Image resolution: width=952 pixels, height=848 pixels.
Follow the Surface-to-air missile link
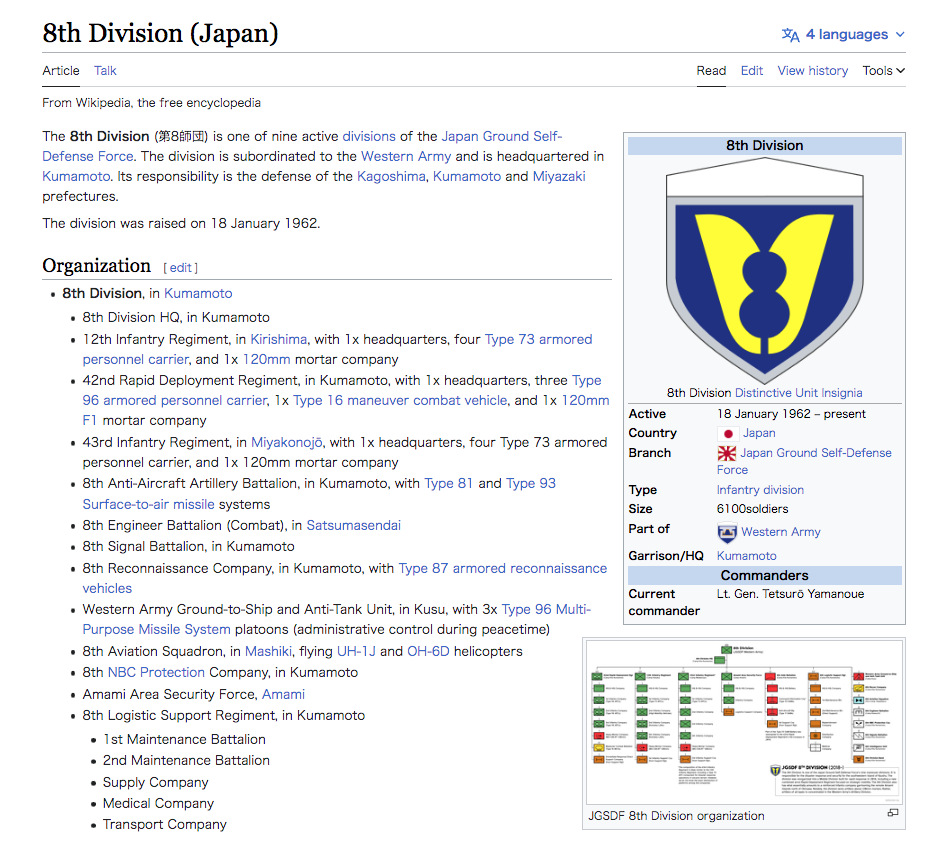point(148,504)
